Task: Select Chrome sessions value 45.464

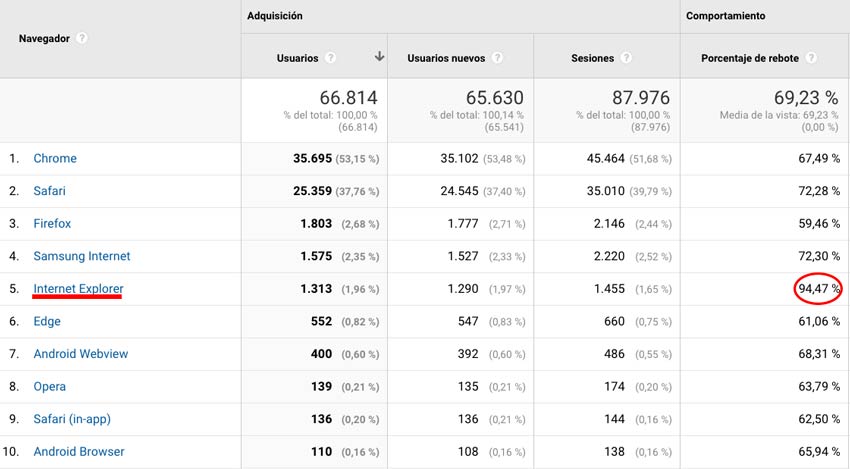Action: [x=606, y=158]
